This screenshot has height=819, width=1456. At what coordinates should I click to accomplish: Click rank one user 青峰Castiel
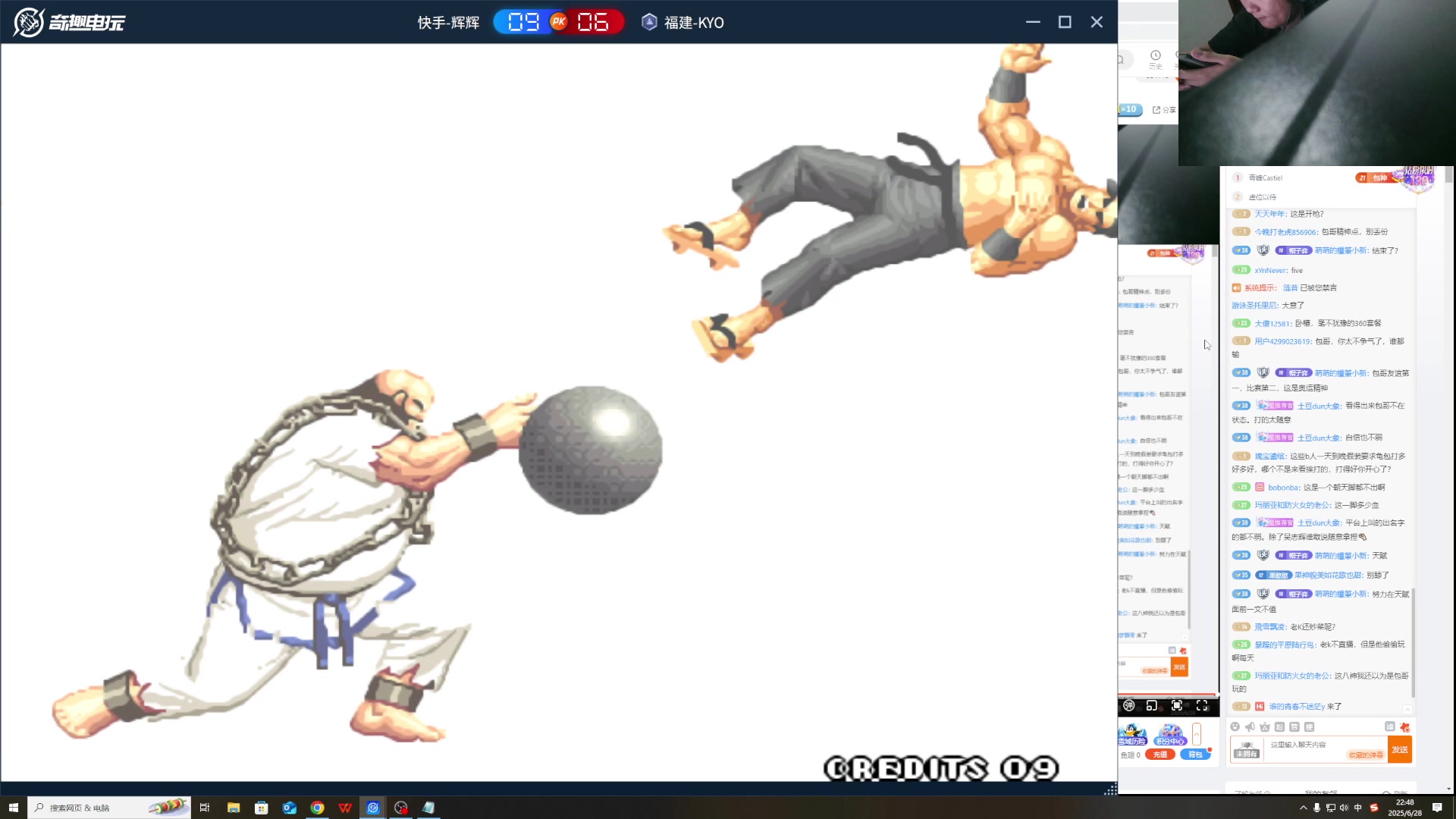click(1265, 177)
